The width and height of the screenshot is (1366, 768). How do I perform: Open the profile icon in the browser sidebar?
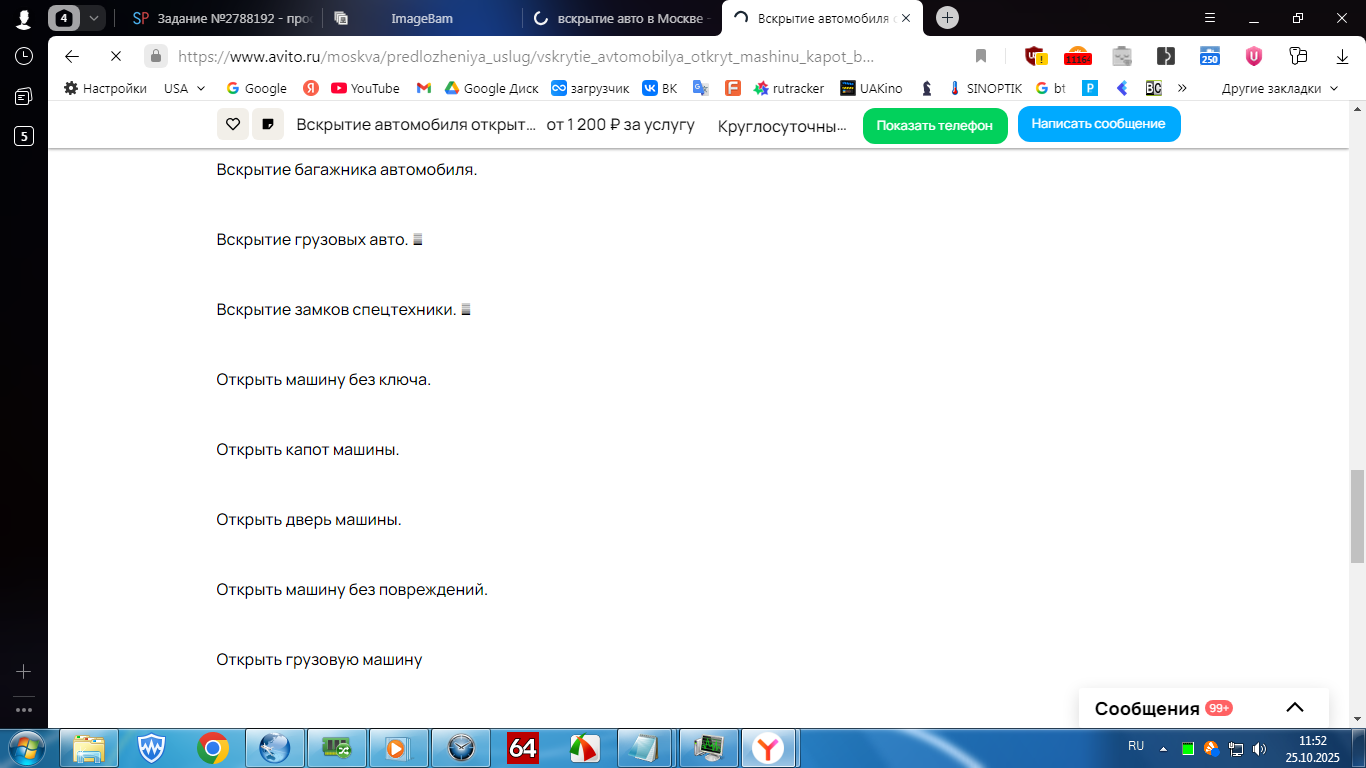(23, 18)
